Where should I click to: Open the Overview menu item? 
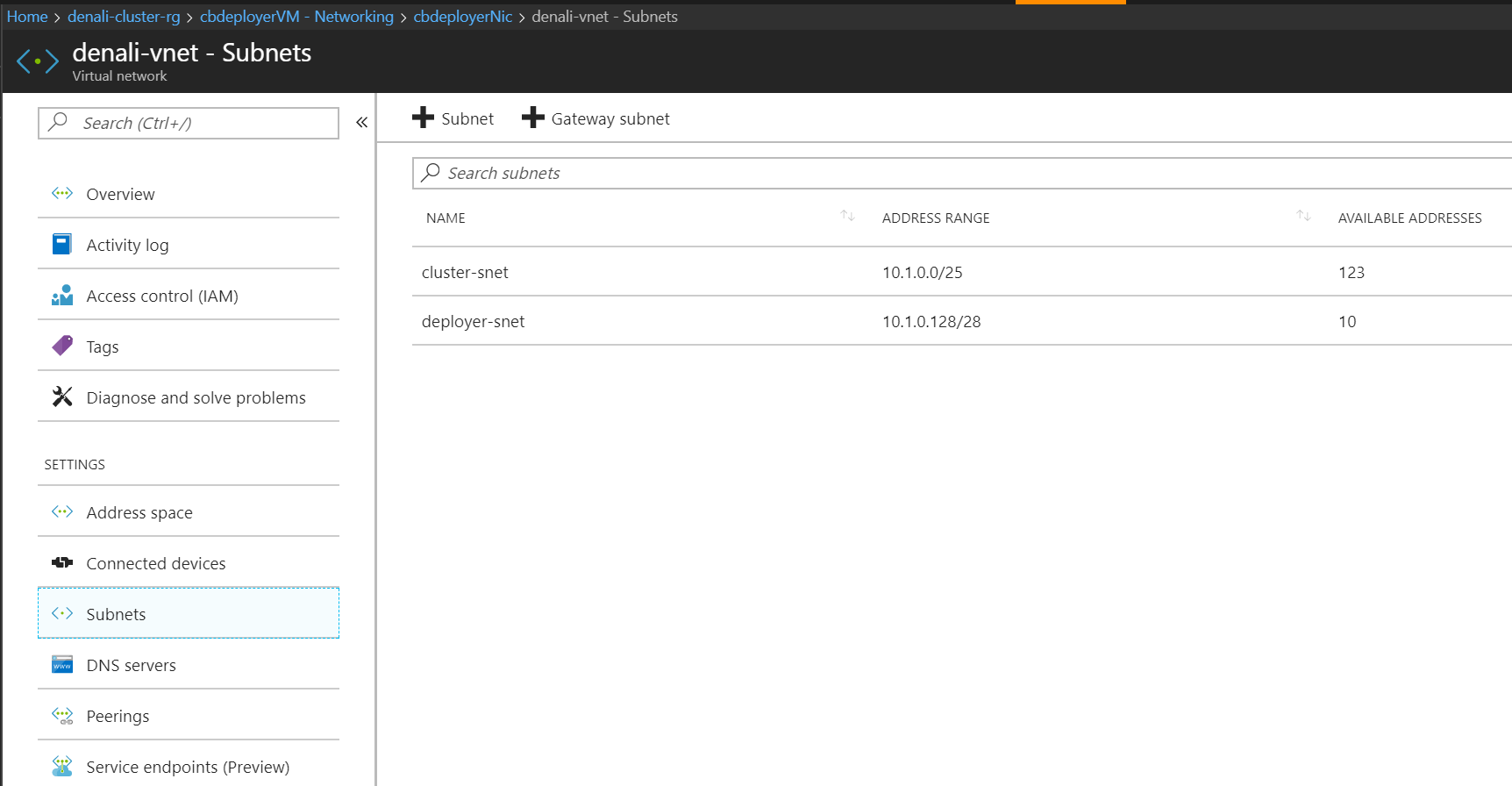point(189,194)
